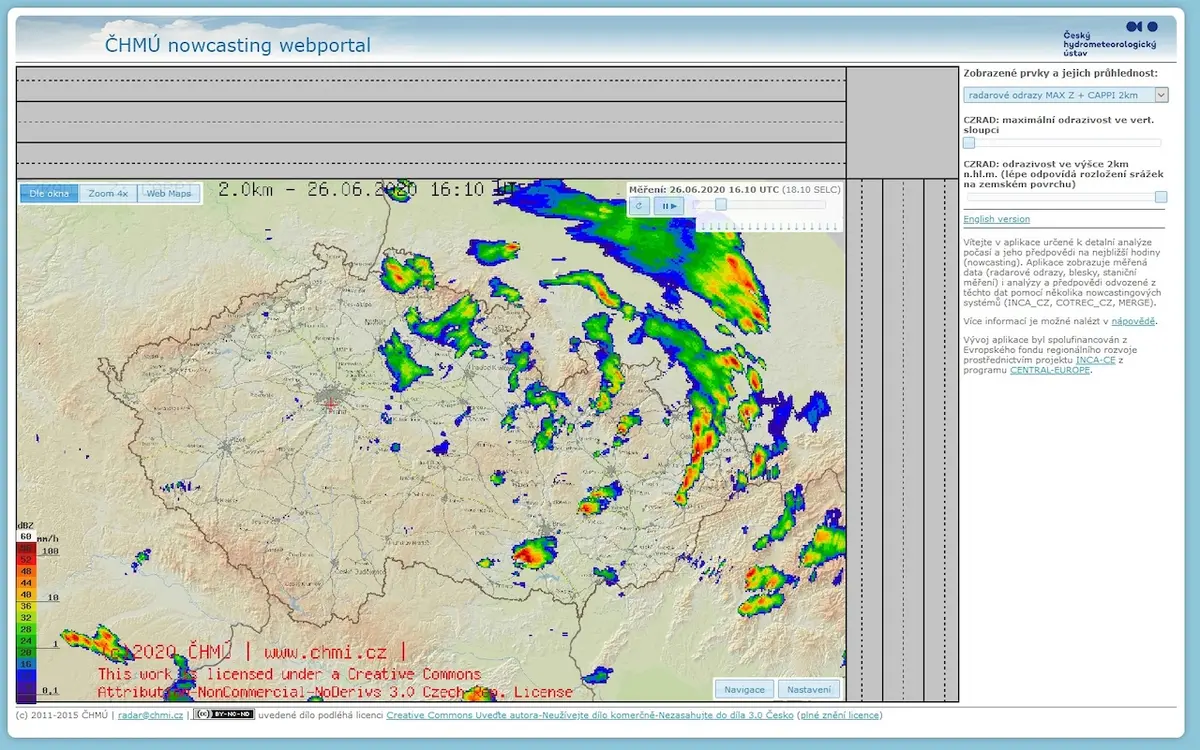Follow the CENTRAL-EUROPE programme link
This screenshot has height=750, width=1200.
1050,370
